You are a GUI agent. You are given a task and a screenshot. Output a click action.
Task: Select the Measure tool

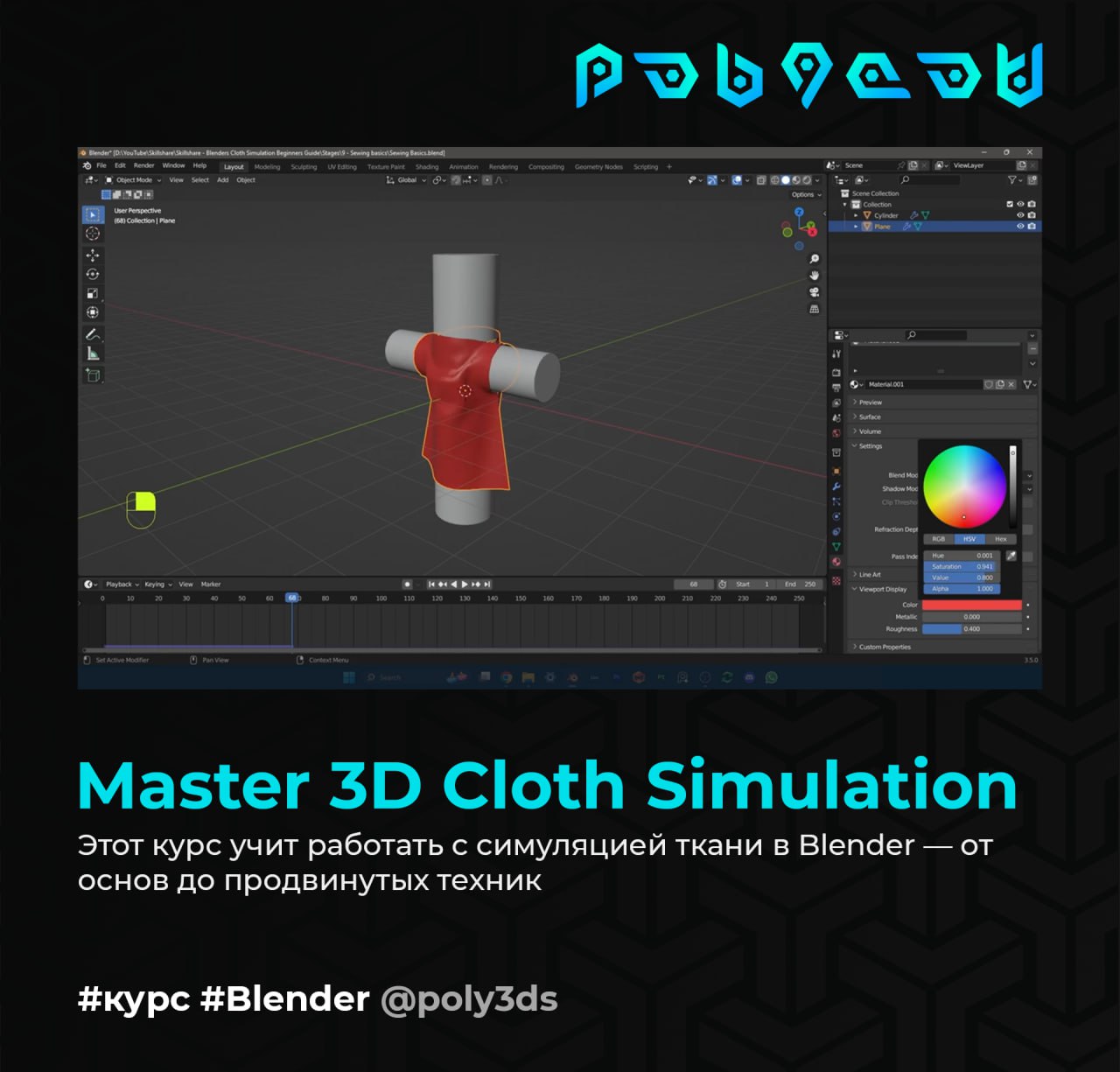(92, 354)
